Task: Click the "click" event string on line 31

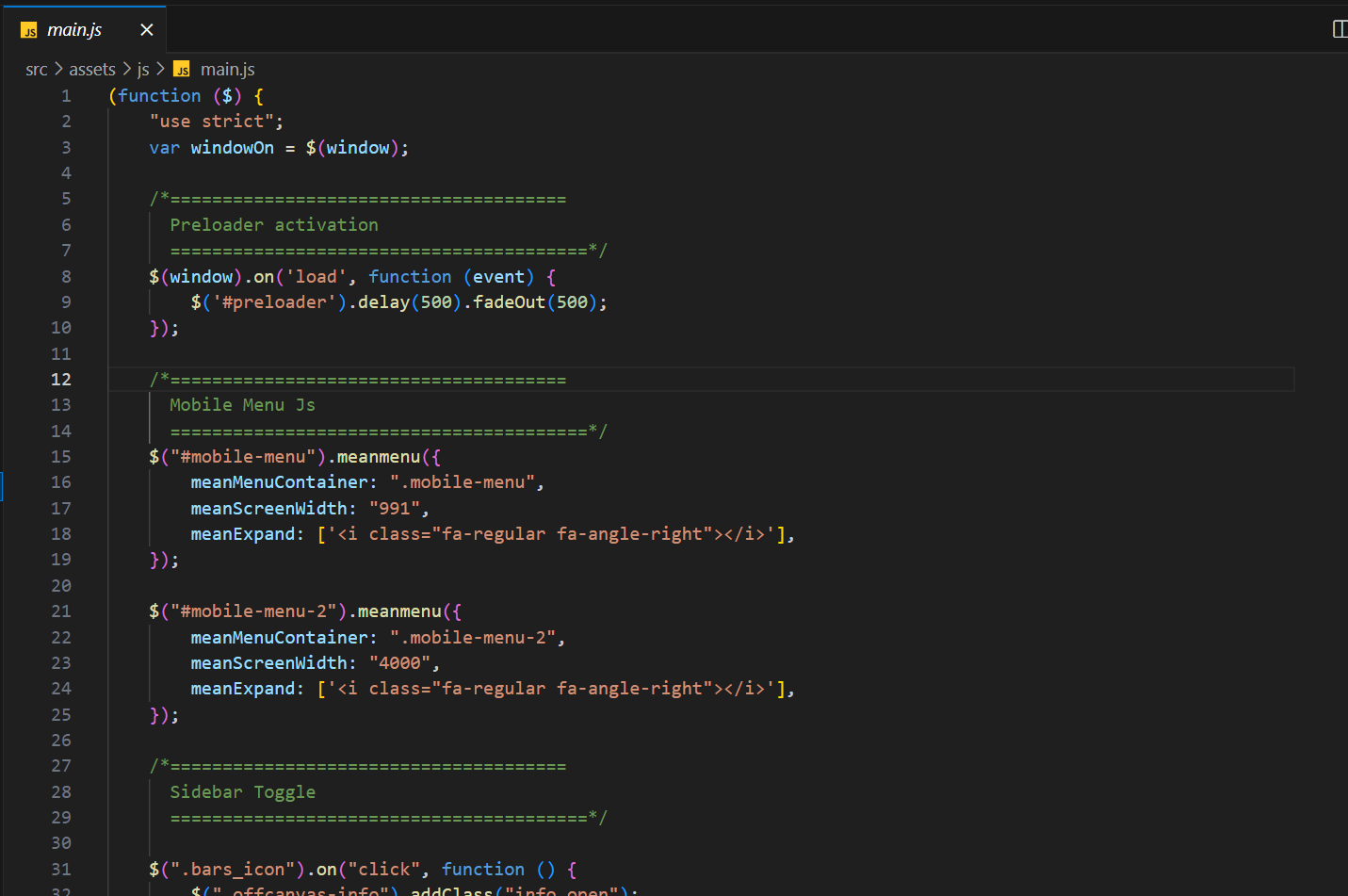Action: click(383, 870)
